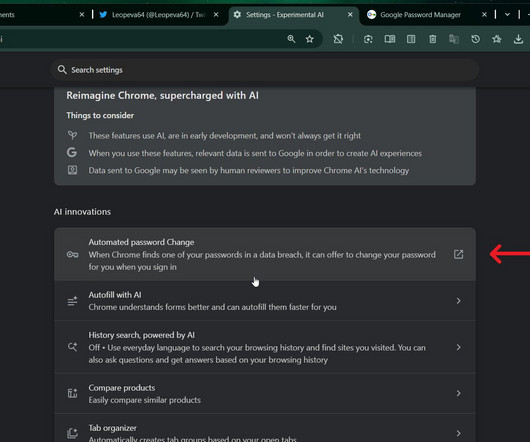Open the Downloads arrow icon
This screenshot has width=530, height=442.
click(518, 39)
